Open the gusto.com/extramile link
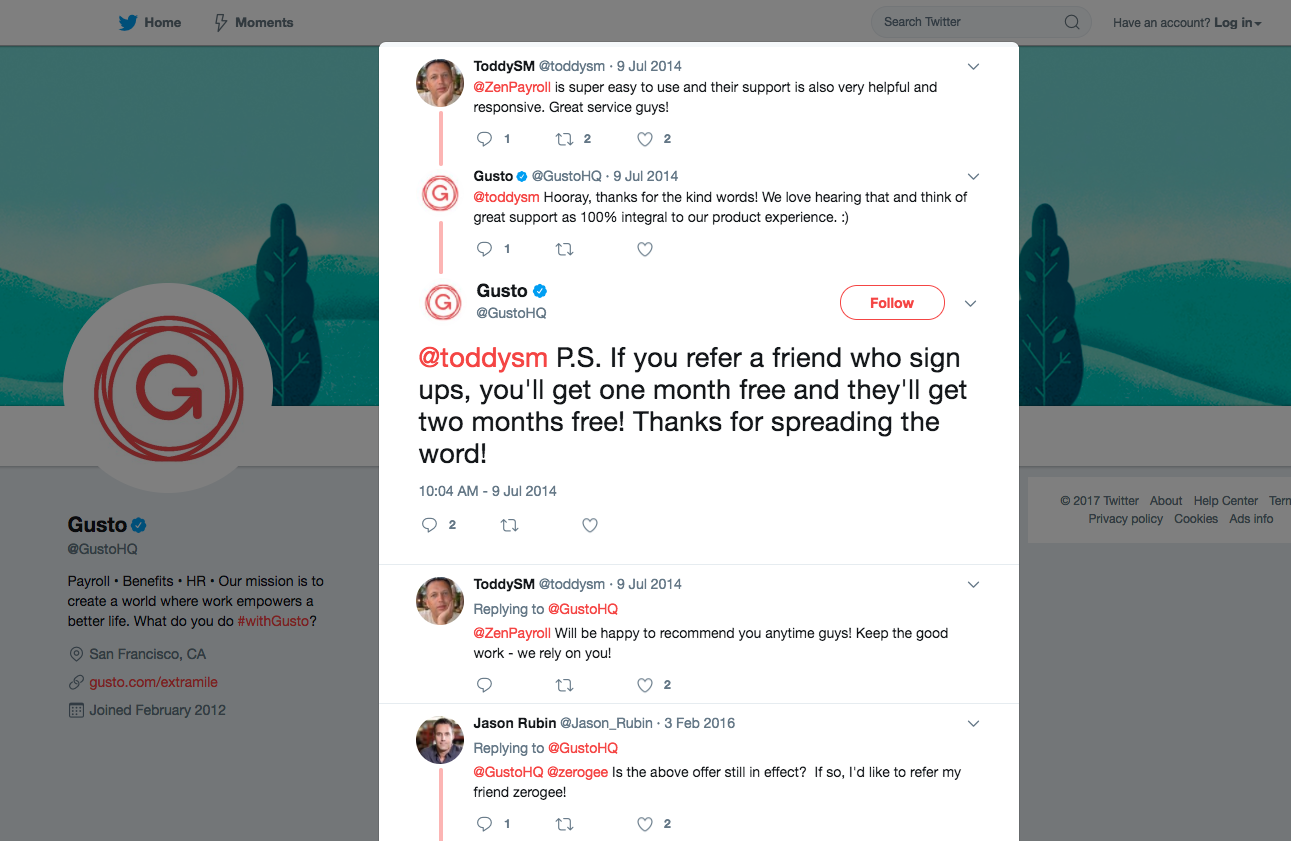Image resolution: width=1291 pixels, height=841 pixels. pyautogui.click(x=153, y=682)
